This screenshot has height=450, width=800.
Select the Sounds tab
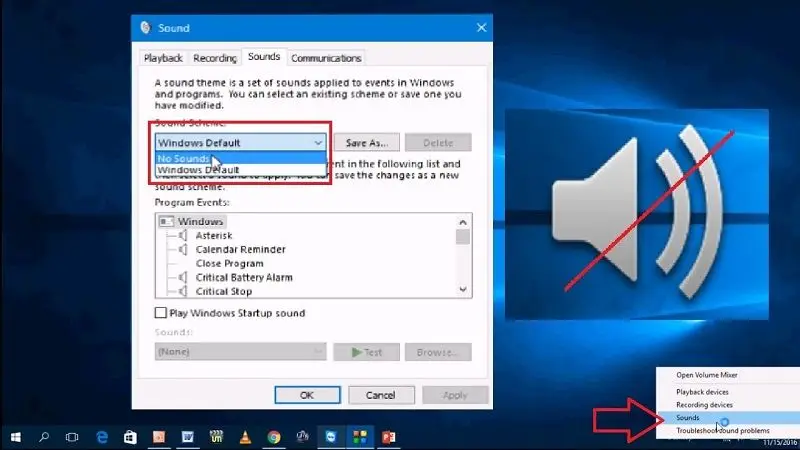click(x=264, y=57)
